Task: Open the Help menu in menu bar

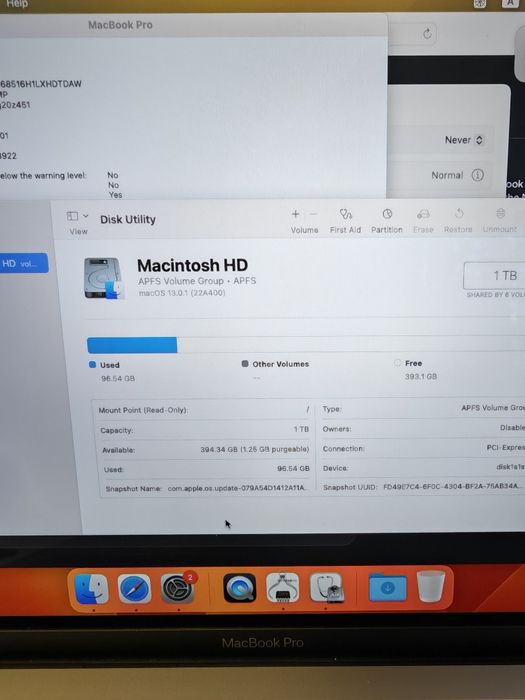Action: [x=17, y=4]
